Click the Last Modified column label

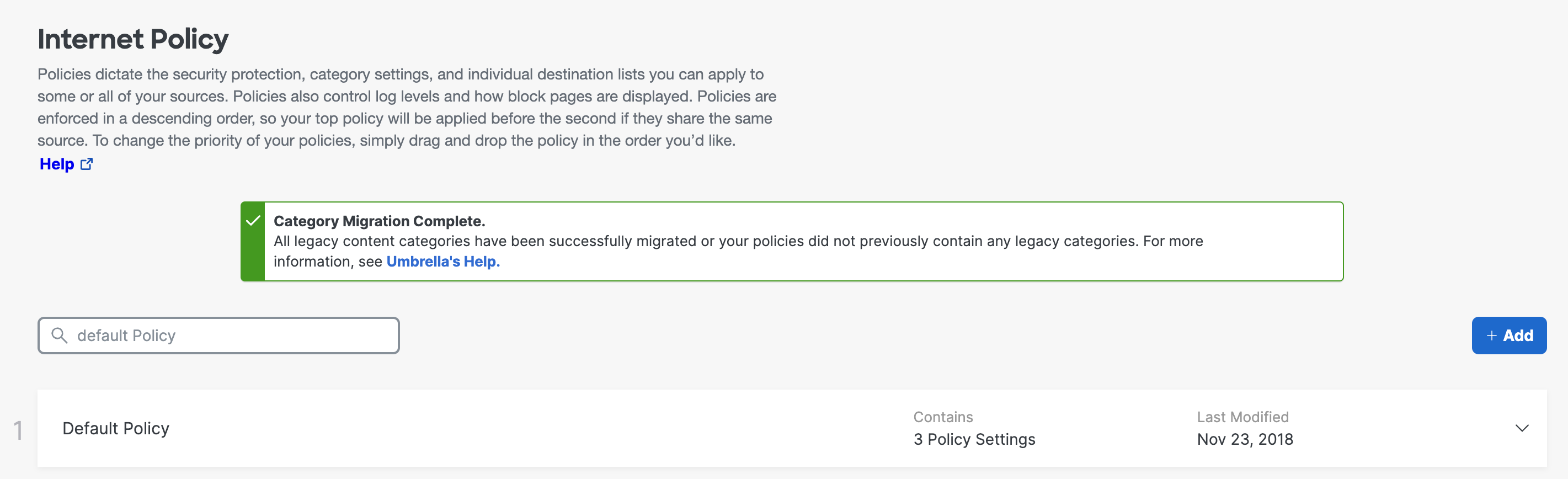point(1242,417)
